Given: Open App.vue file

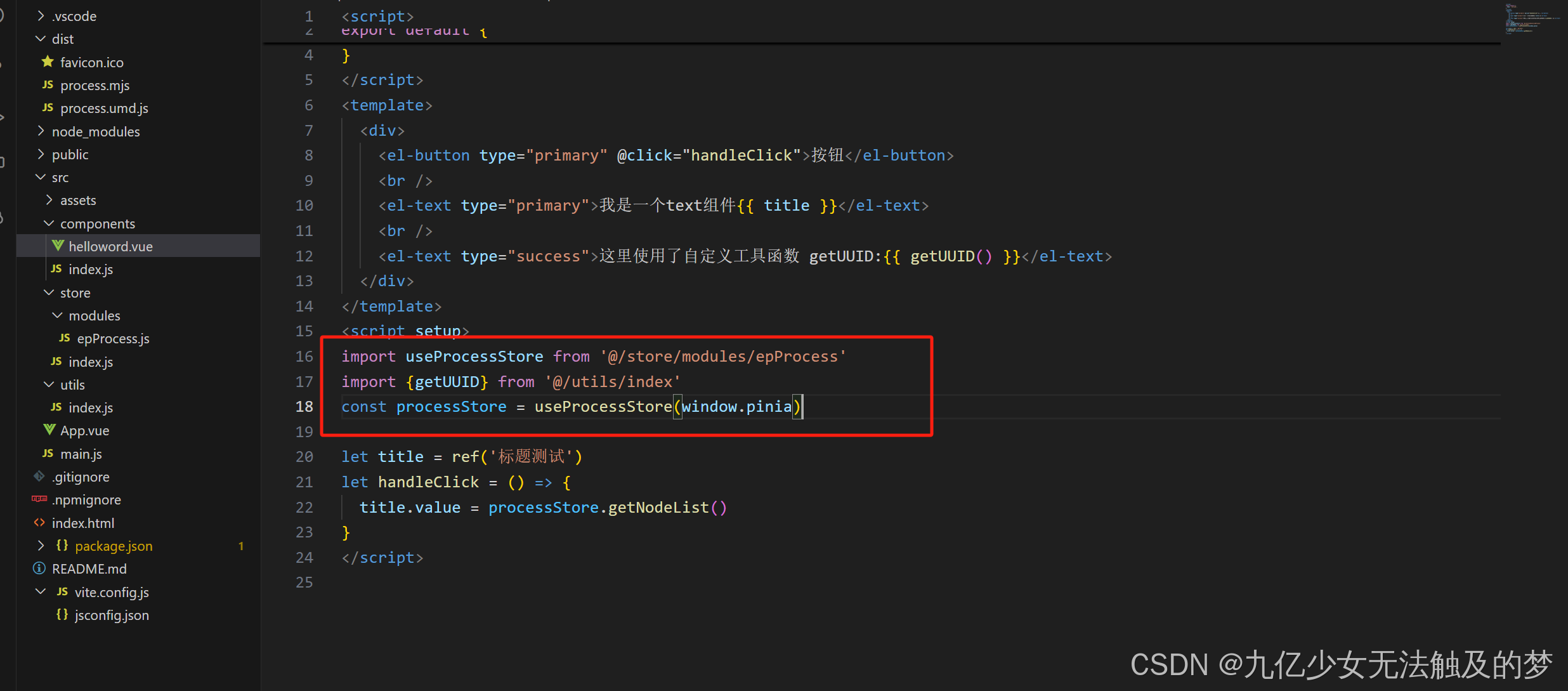Looking at the screenshot, I should pyautogui.click(x=84, y=430).
